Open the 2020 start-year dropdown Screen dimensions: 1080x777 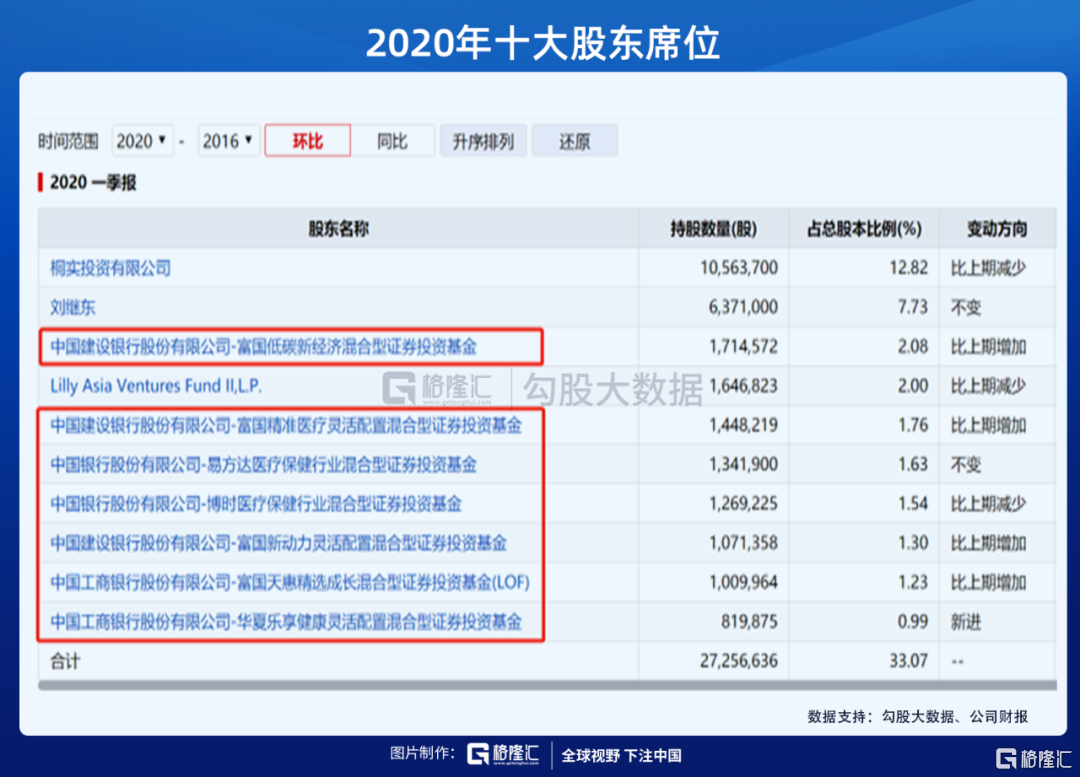pyautogui.click(x=142, y=141)
